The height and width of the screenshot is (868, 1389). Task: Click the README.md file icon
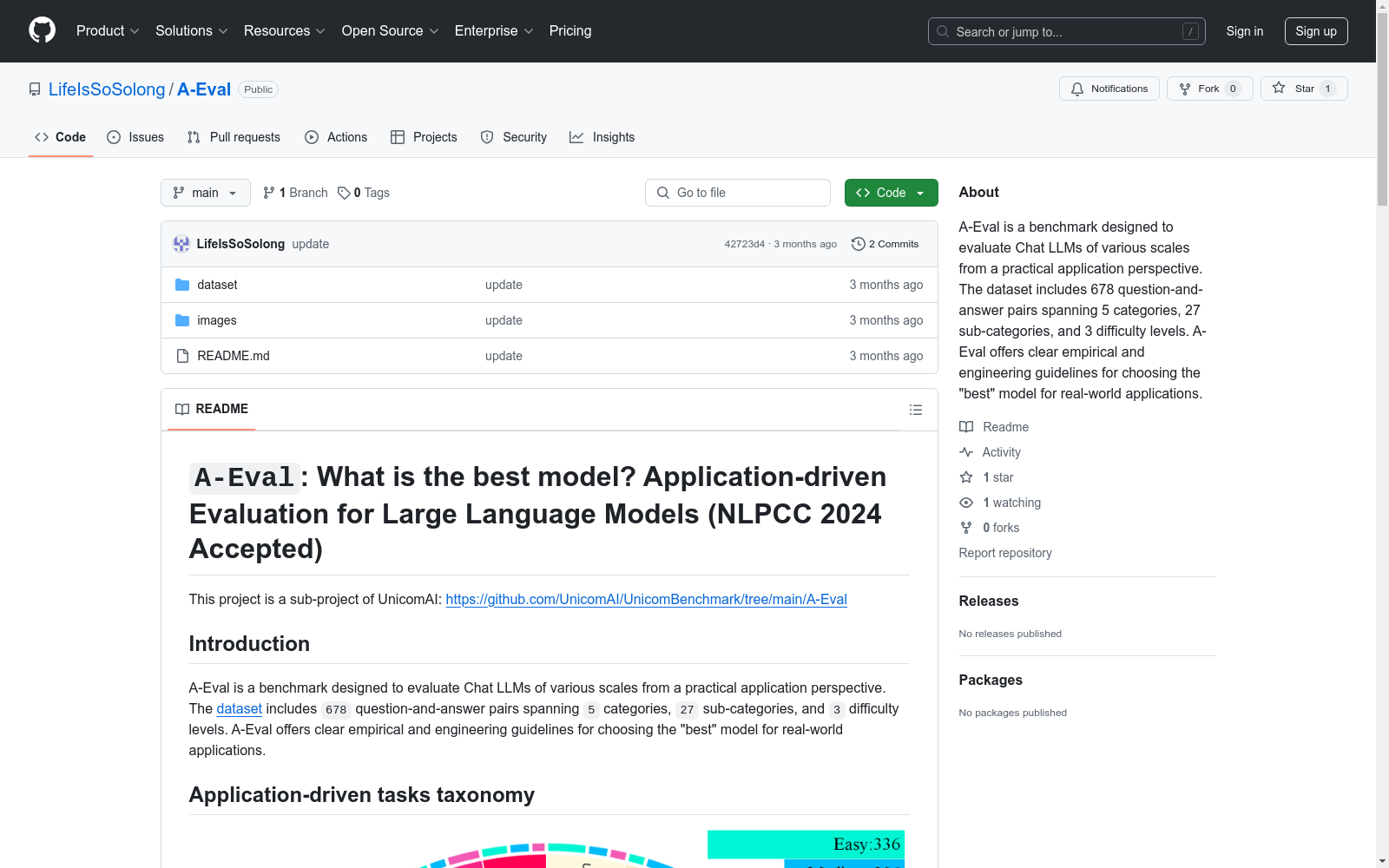182,356
